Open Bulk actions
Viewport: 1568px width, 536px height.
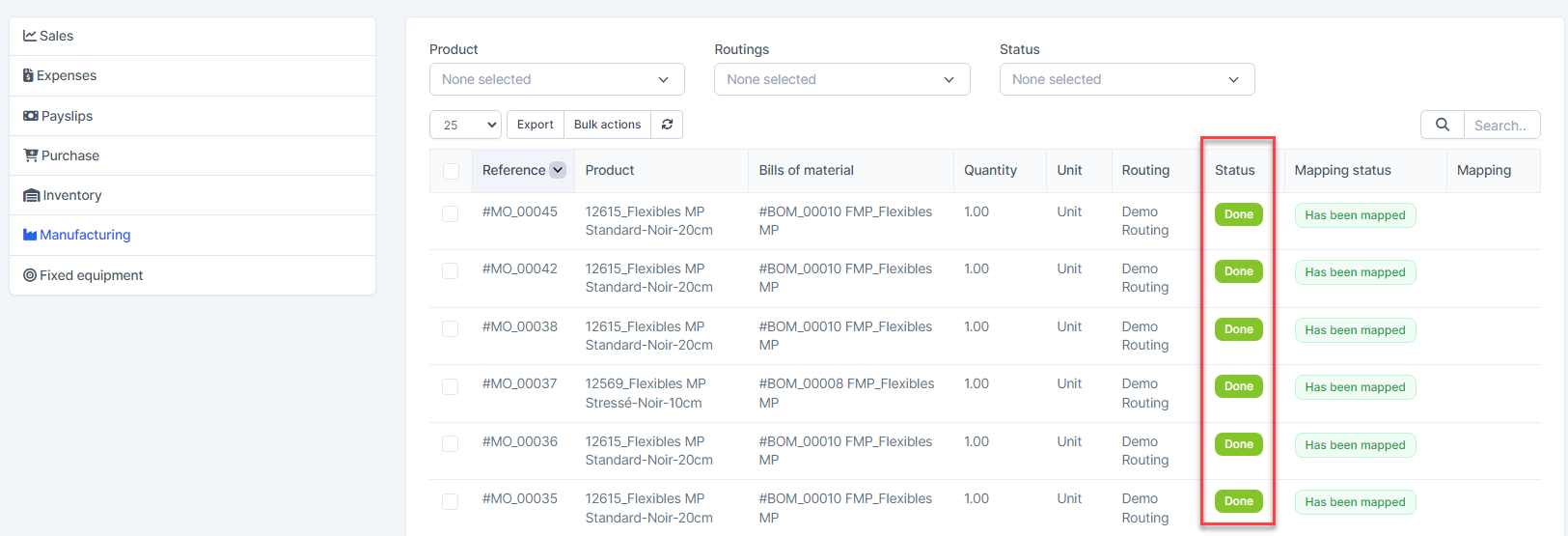(x=607, y=125)
